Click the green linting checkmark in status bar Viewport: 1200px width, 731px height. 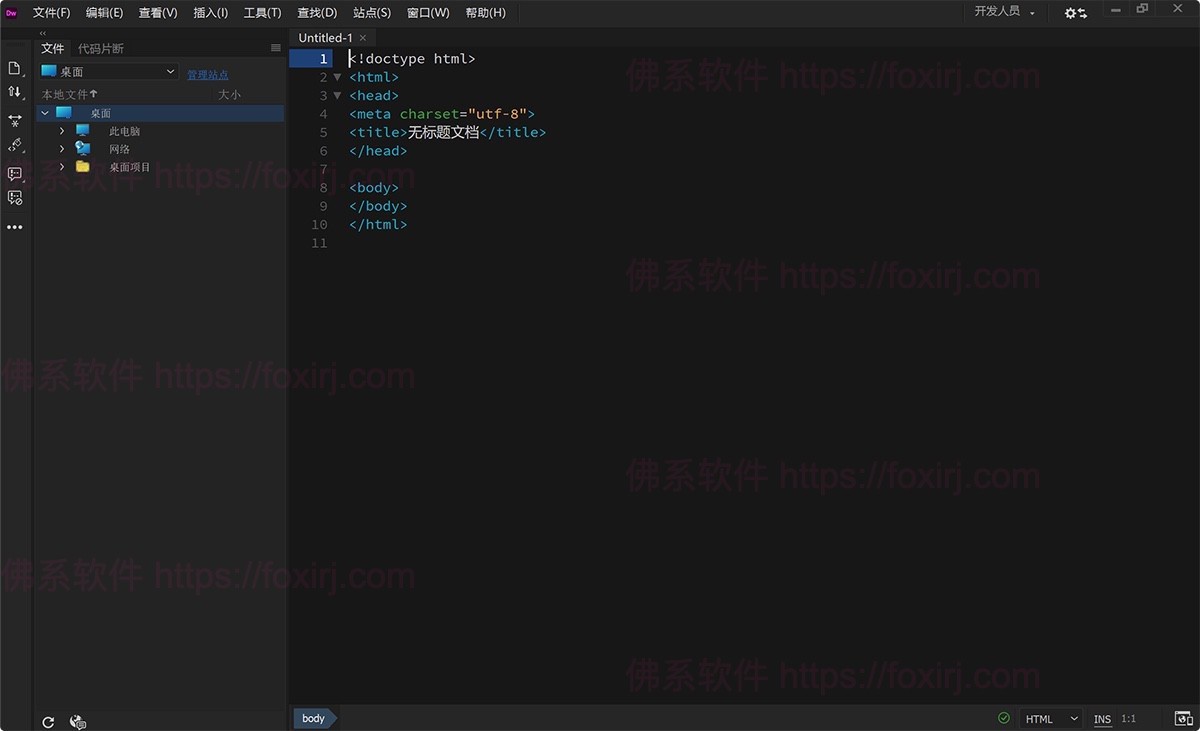pos(1003,718)
